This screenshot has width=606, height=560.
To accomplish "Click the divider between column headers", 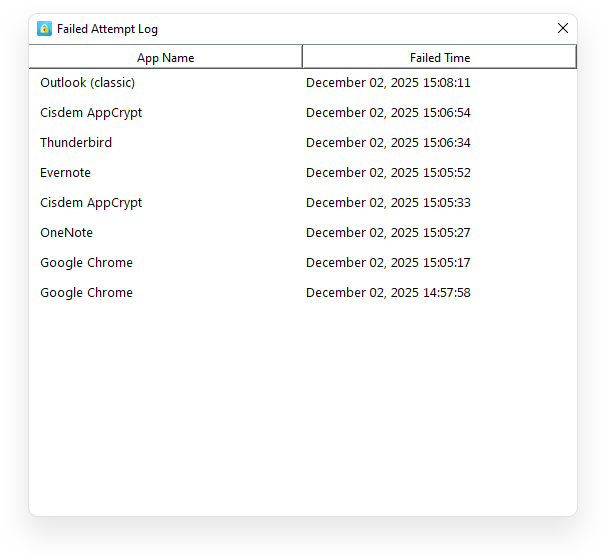I will [x=302, y=57].
